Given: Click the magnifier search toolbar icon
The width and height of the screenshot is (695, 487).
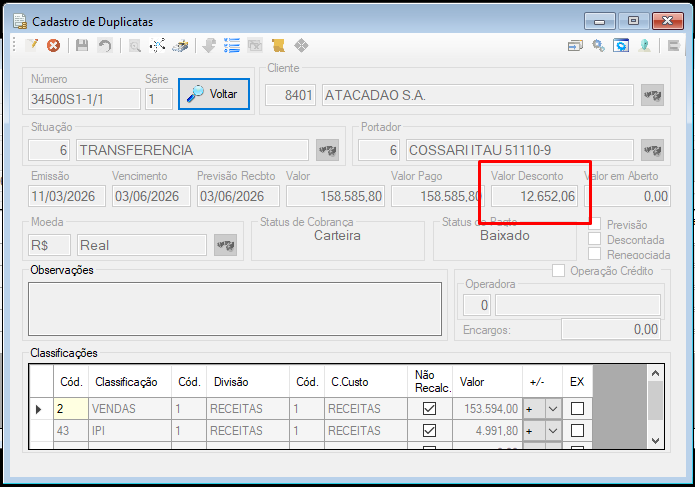Looking at the screenshot, I should 135,45.
